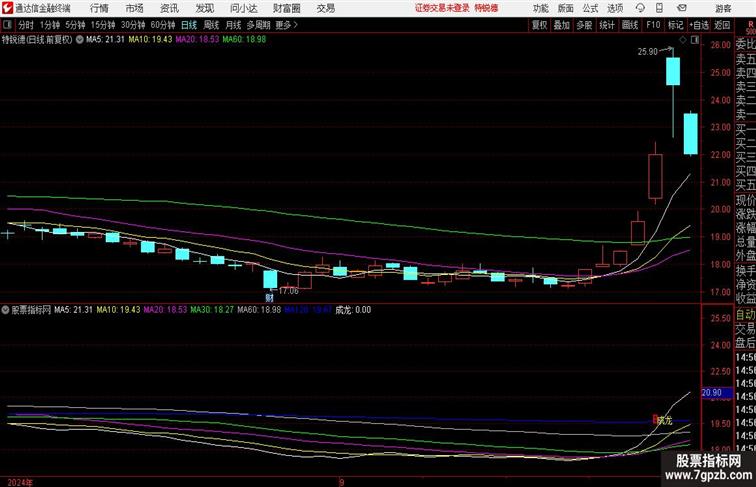Open the 版面 menu
Image resolution: width=756 pixels, height=487 pixels.
[x=565, y=8]
